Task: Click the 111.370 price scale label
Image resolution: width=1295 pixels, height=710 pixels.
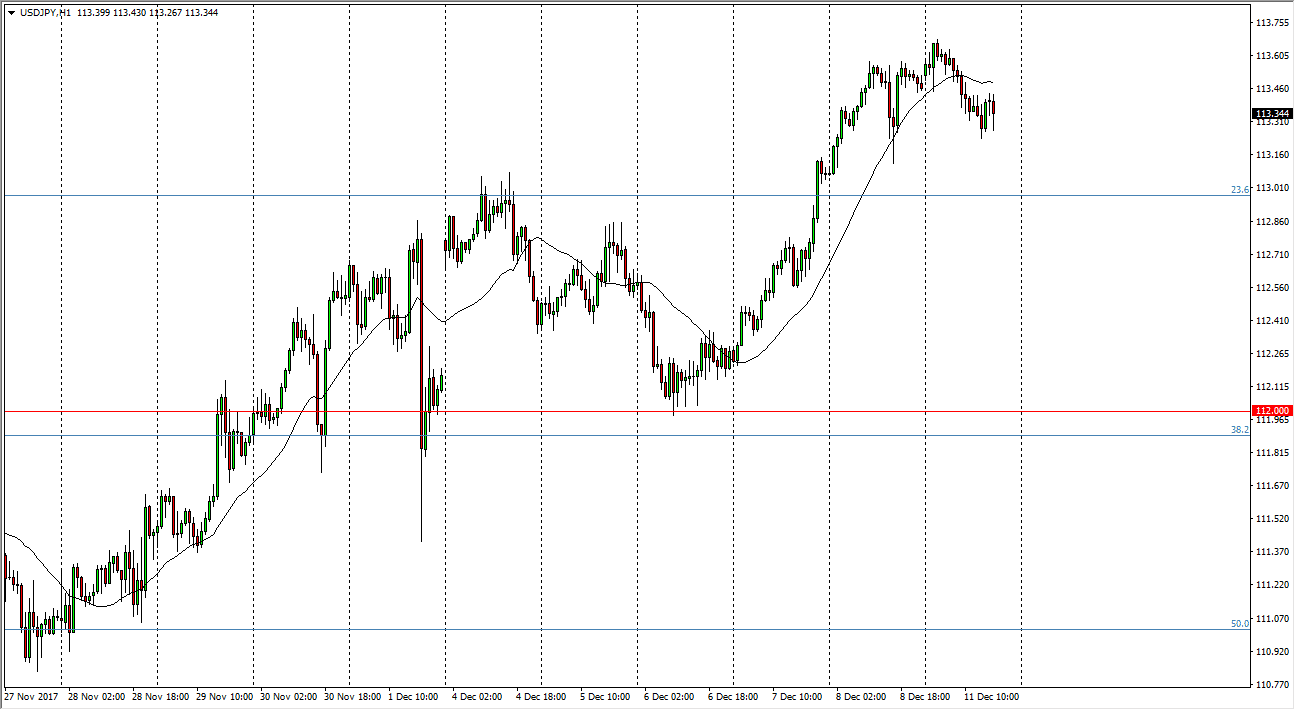Action: click(x=1271, y=552)
